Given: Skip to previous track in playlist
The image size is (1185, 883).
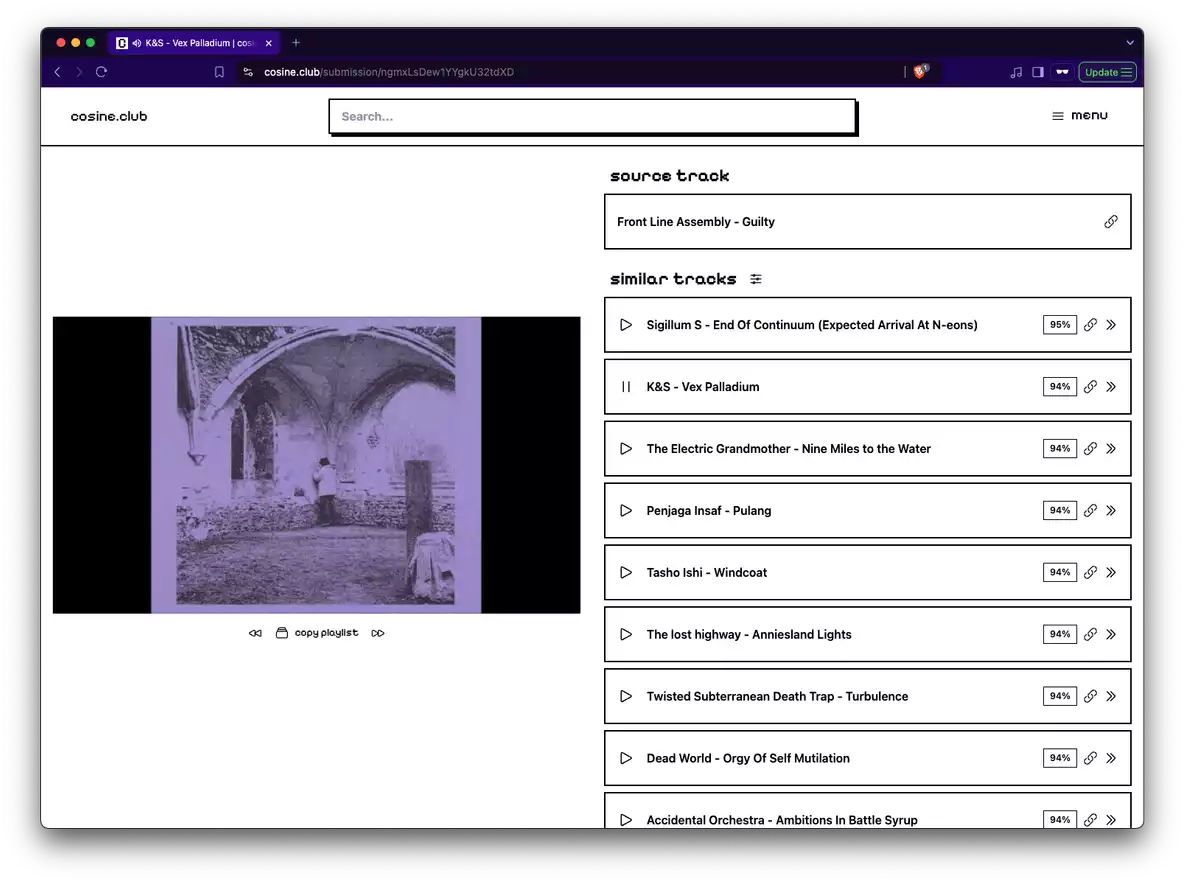Looking at the screenshot, I should click(x=255, y=634).
